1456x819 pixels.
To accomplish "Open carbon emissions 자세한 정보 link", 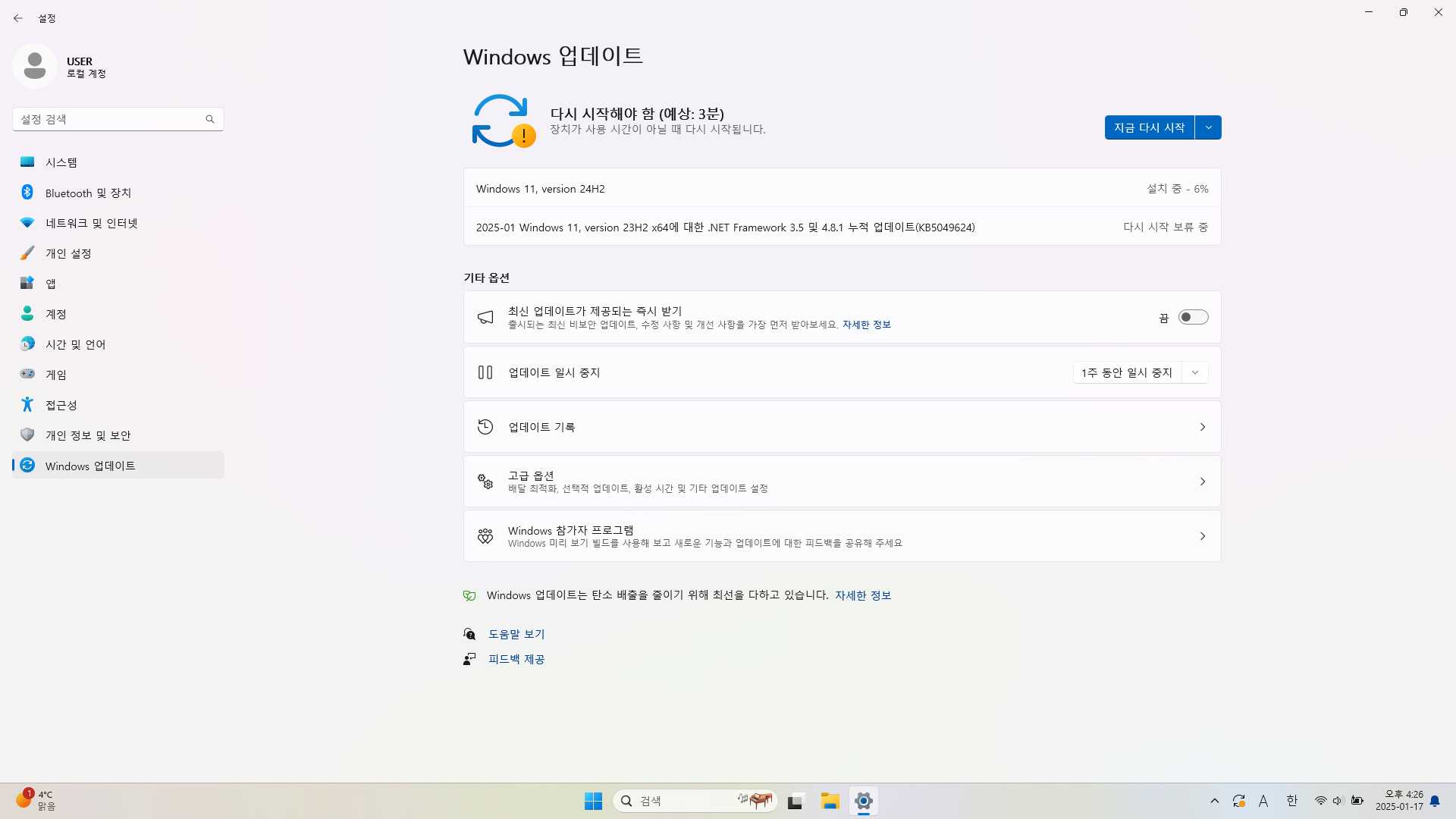I will [863, 595].
